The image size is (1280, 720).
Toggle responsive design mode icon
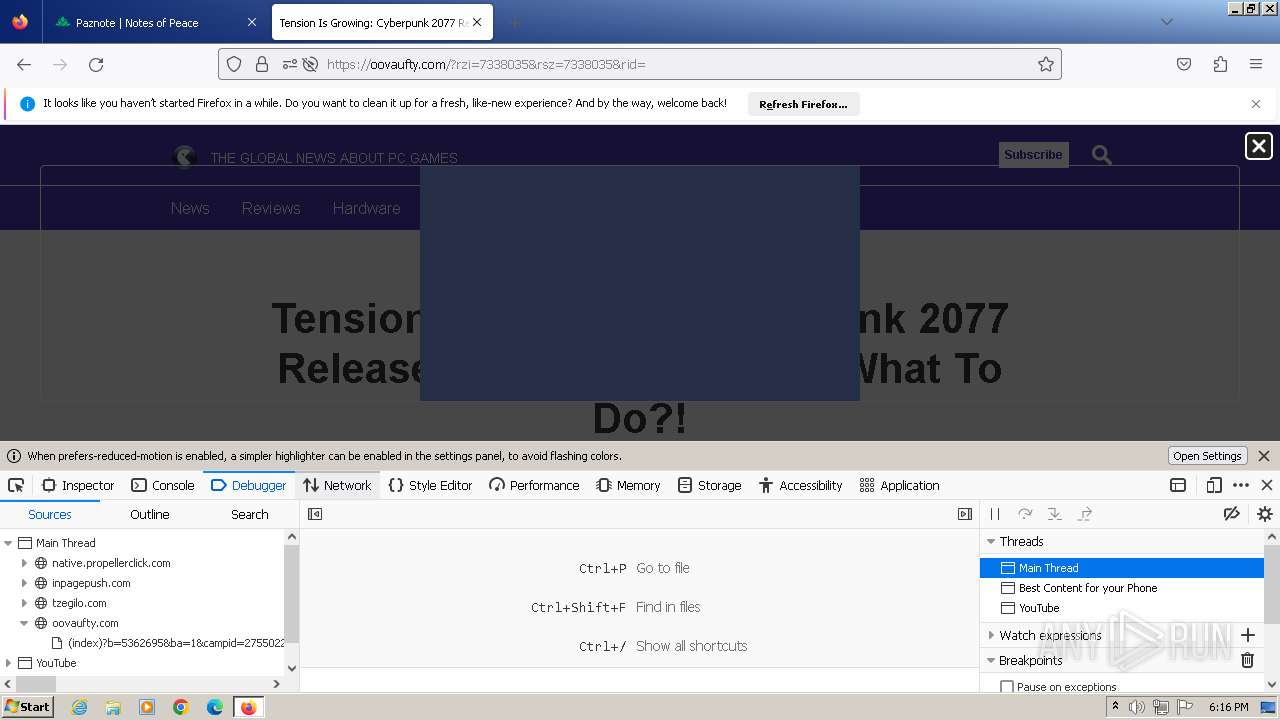tap(1214, 485)
